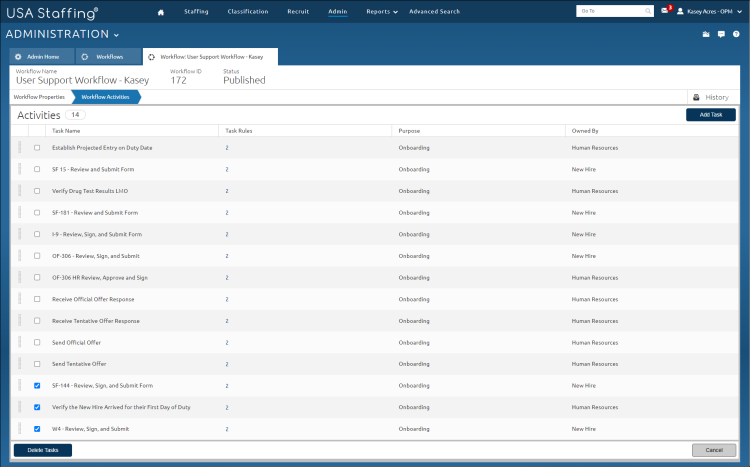
Task: Click the user profile icon
Action: [680, 11]
